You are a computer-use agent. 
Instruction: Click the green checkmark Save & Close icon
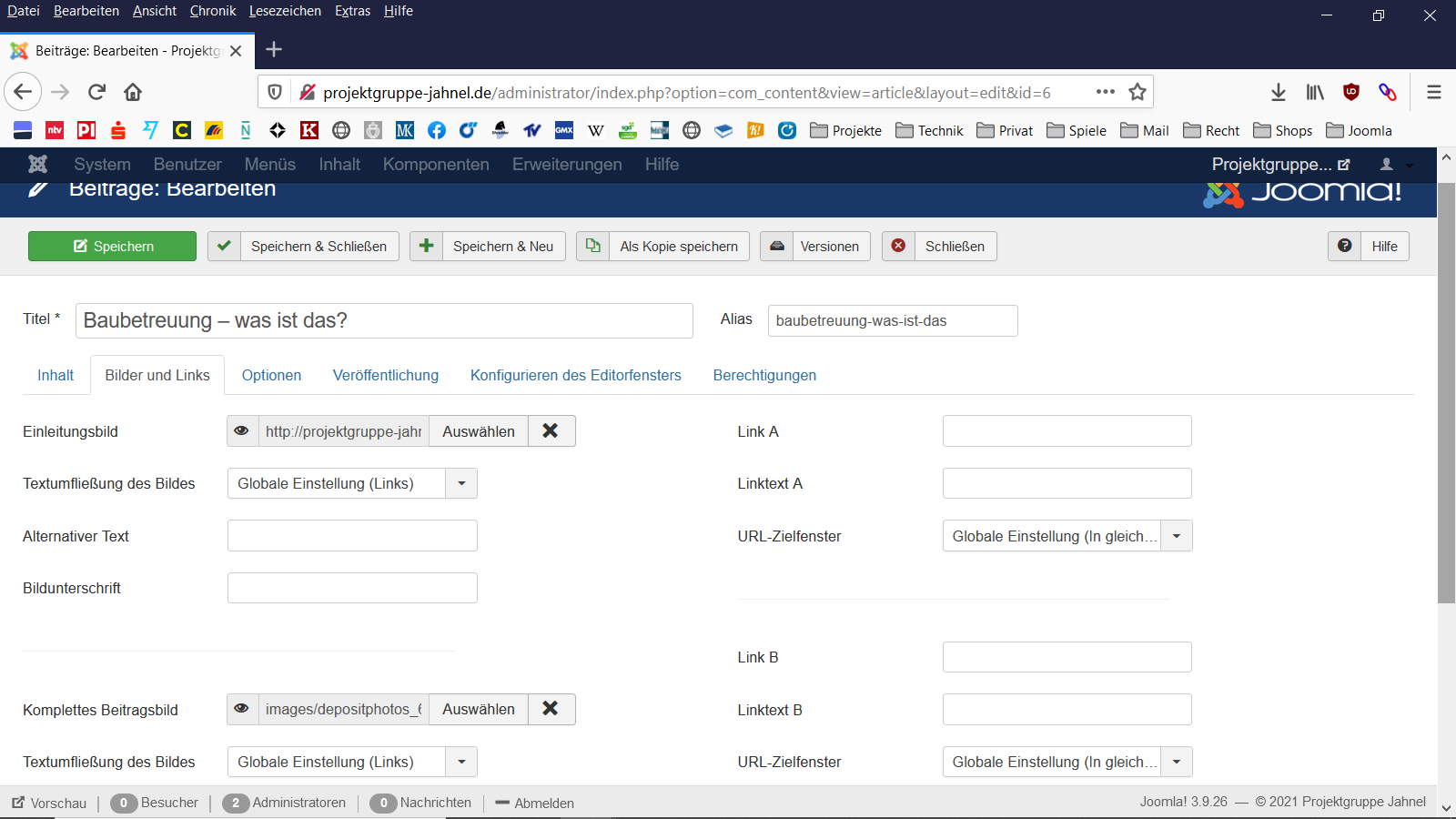[224, 246]
